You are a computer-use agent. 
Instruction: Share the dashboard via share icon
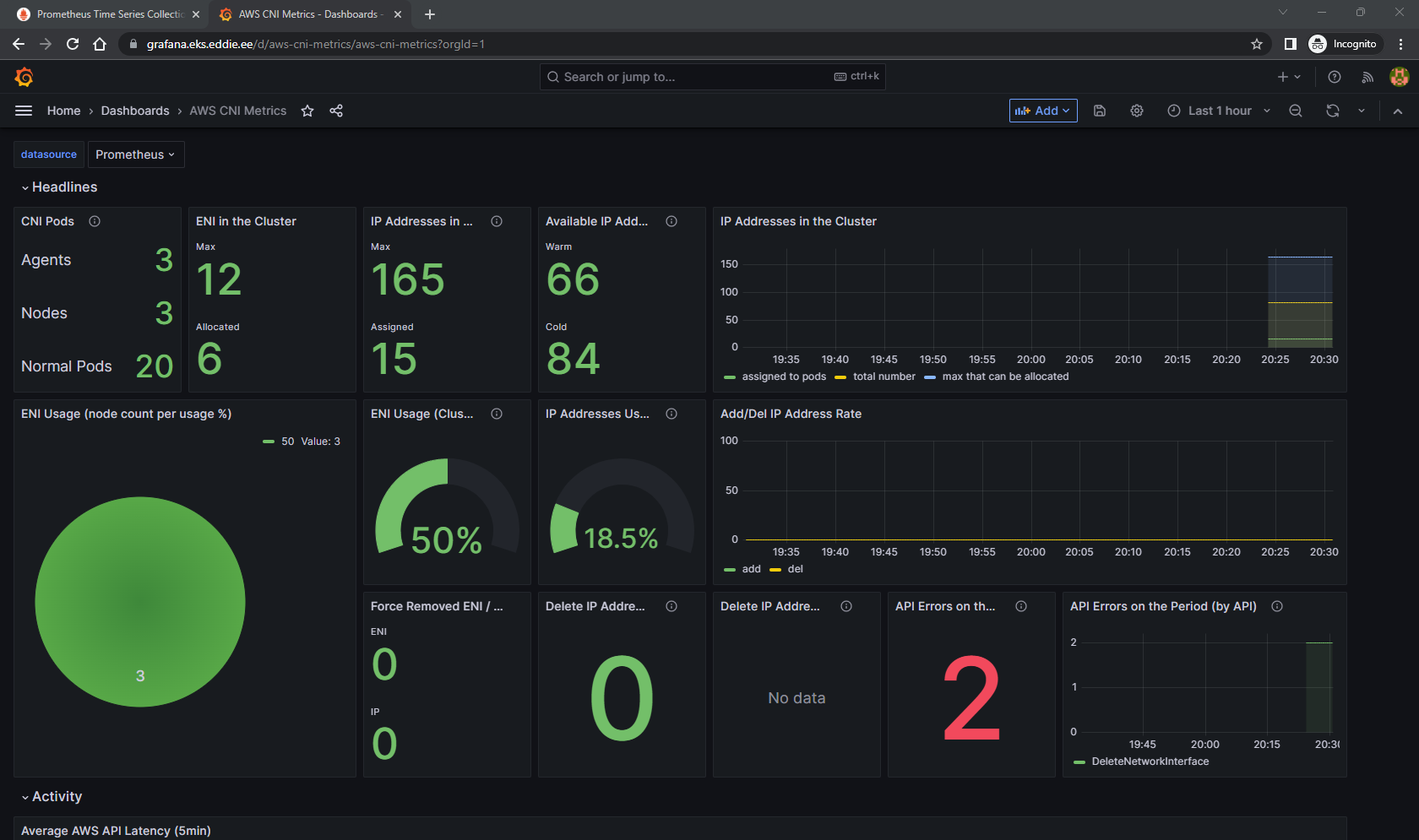point(336,111)
